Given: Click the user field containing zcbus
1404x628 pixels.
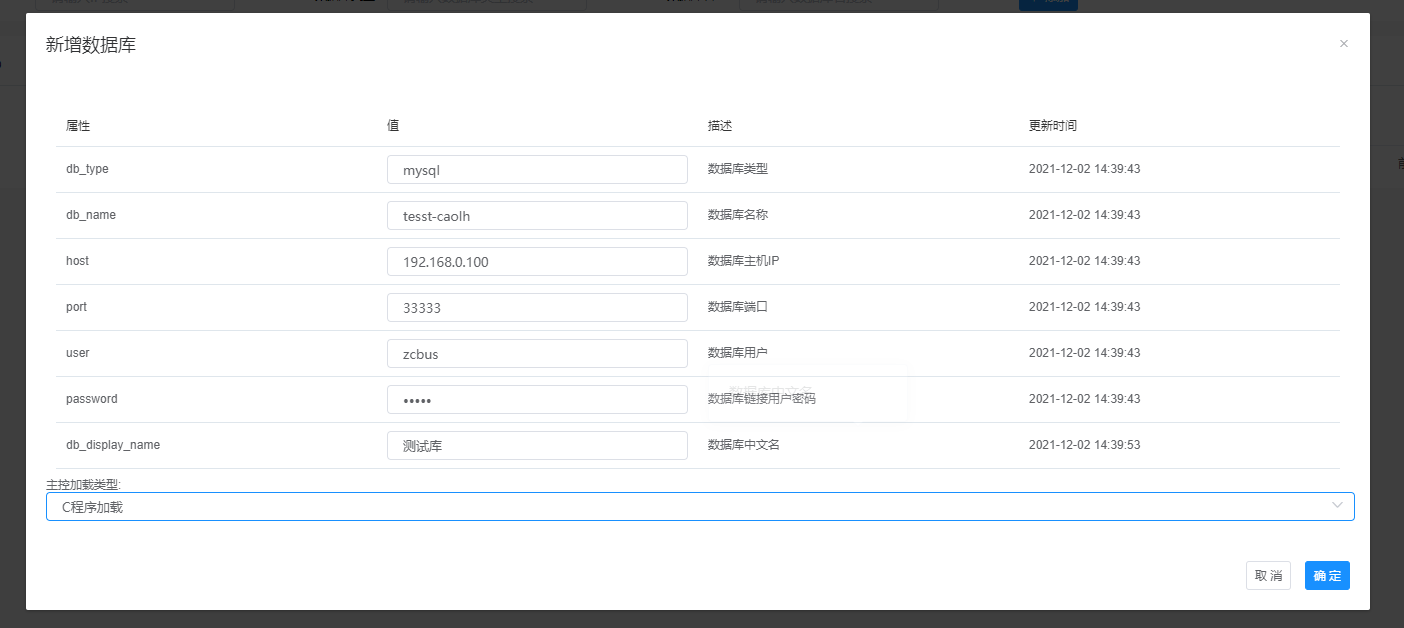Looking at the screenshot, I should click(x=537, y=354).
